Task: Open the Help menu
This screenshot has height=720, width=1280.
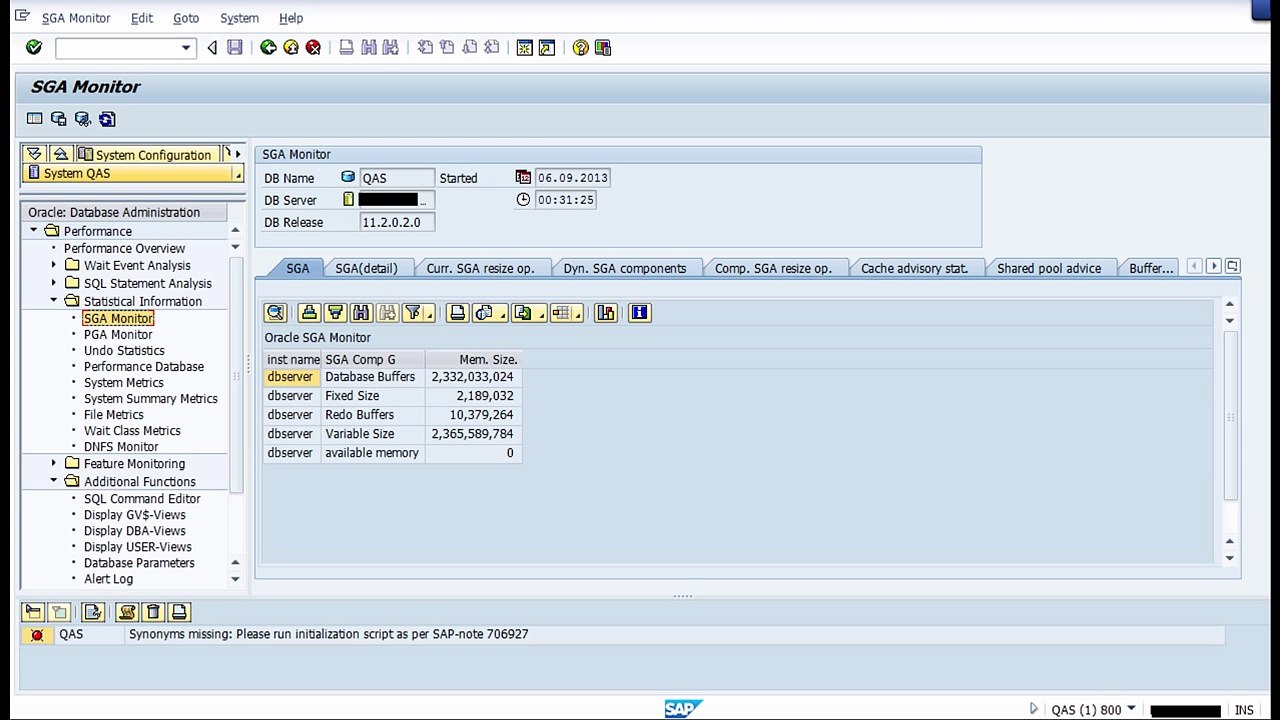Action: click(291, 18)
